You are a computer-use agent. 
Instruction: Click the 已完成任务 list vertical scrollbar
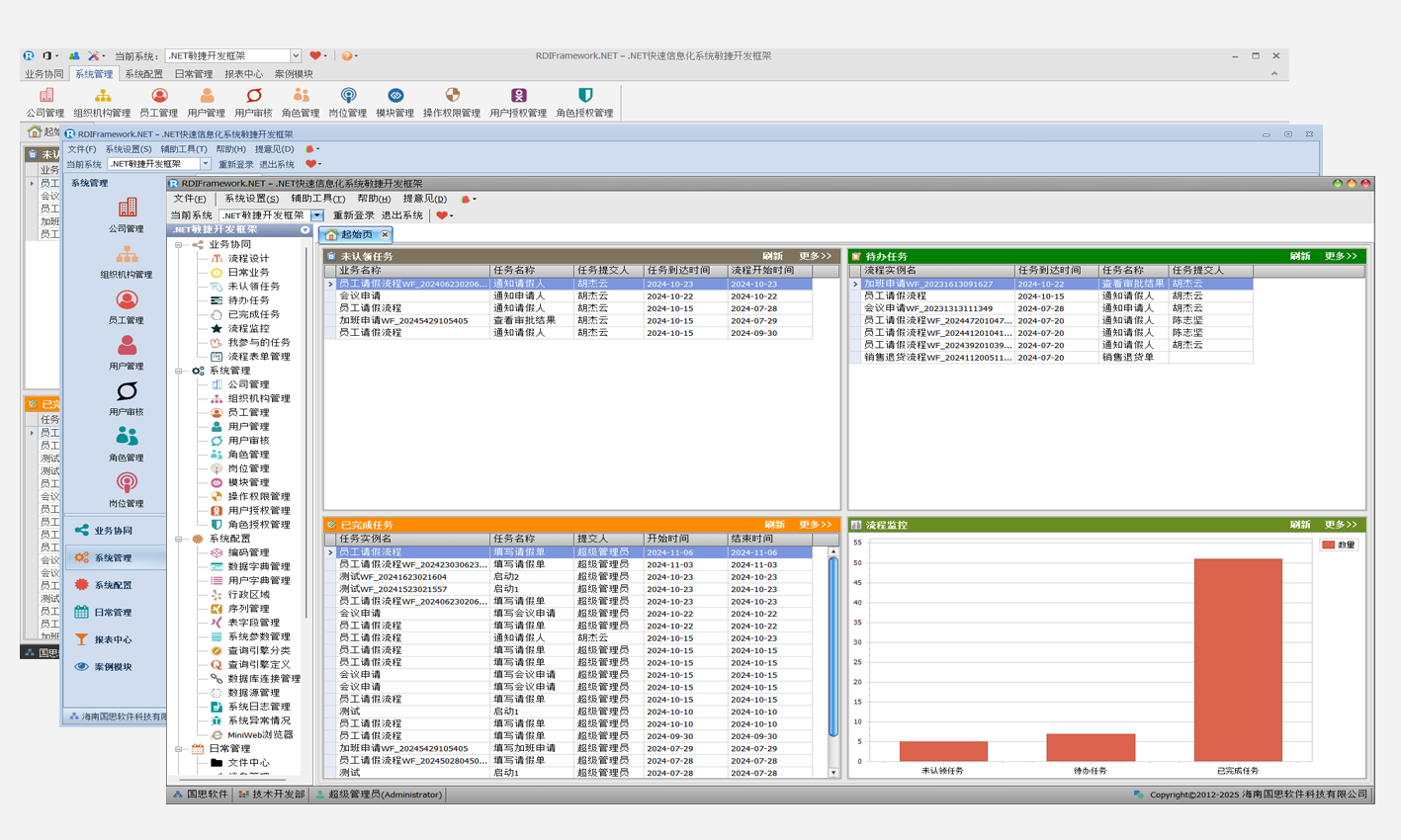point(832,647)
